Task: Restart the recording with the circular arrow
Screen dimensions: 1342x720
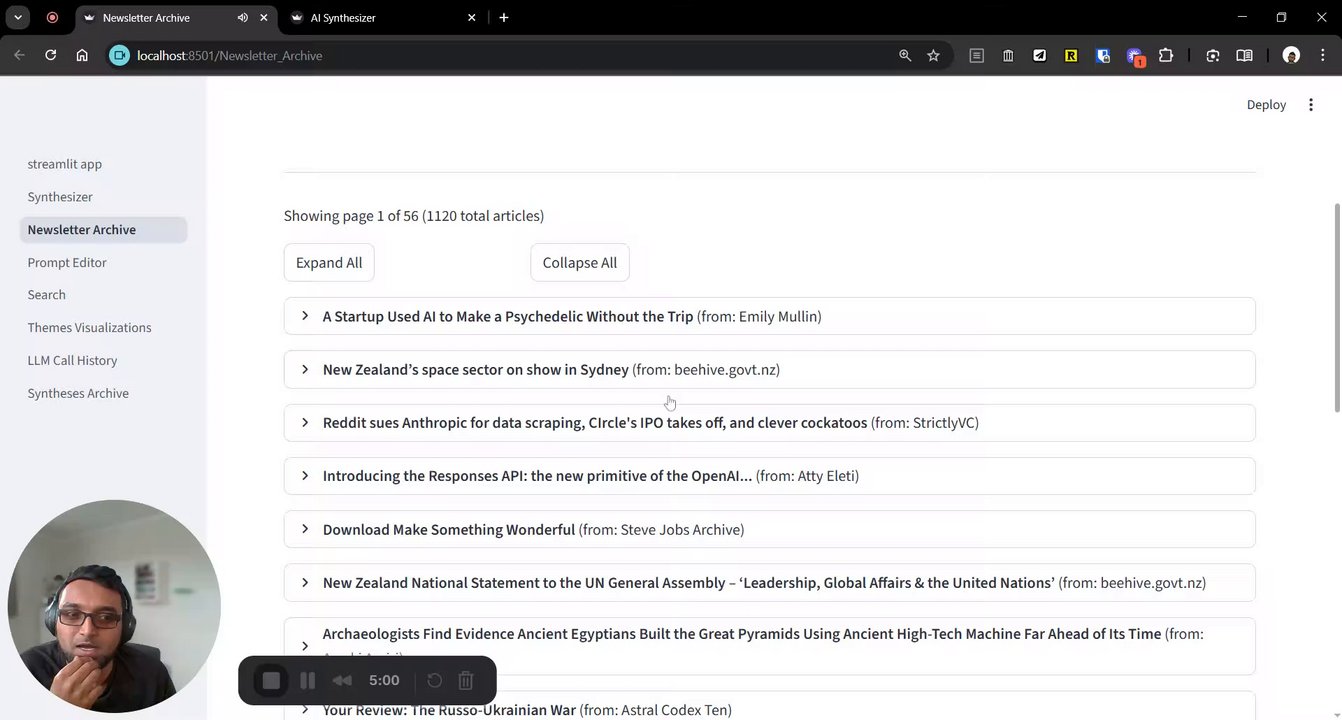Action: tap(435, 681)
